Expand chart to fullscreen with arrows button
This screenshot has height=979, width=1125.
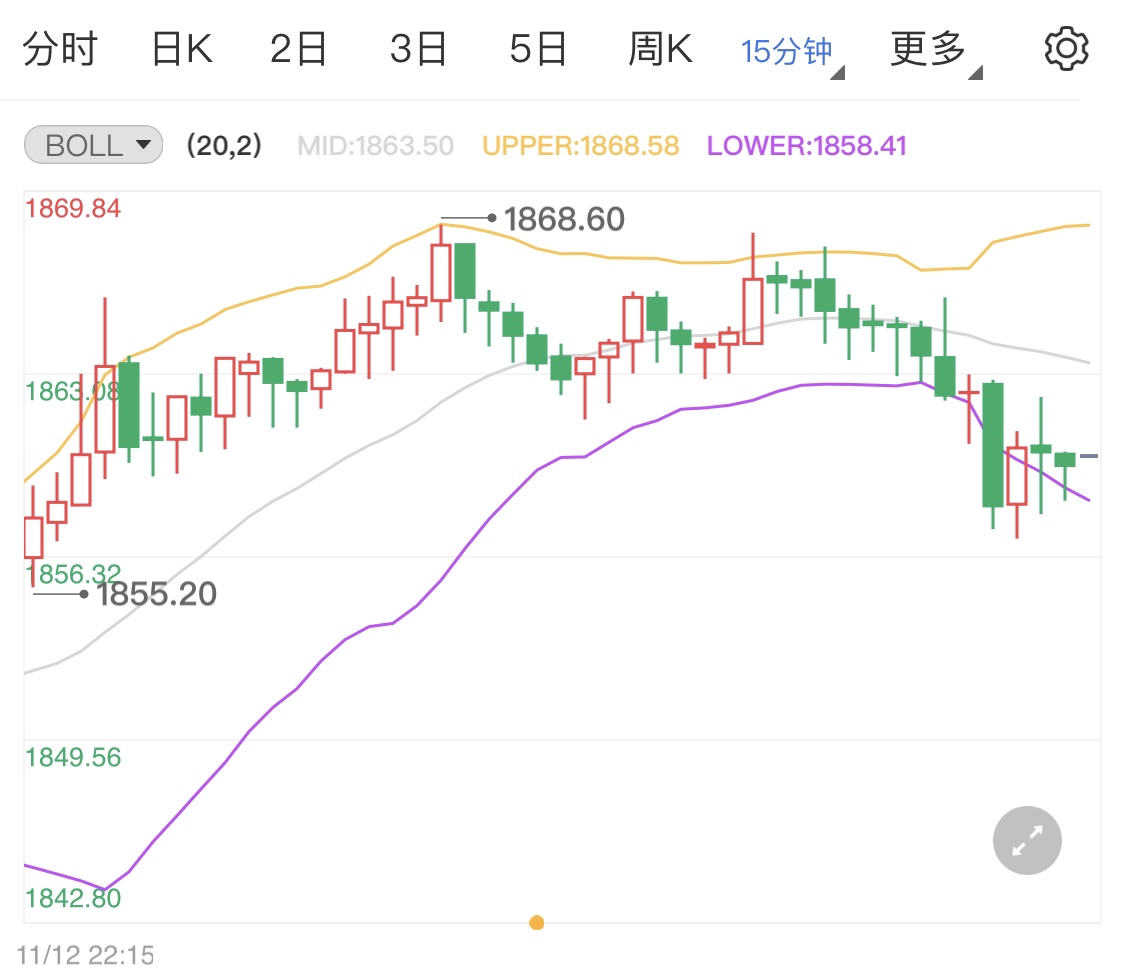pyautogui.click(x=1027, y=840)
